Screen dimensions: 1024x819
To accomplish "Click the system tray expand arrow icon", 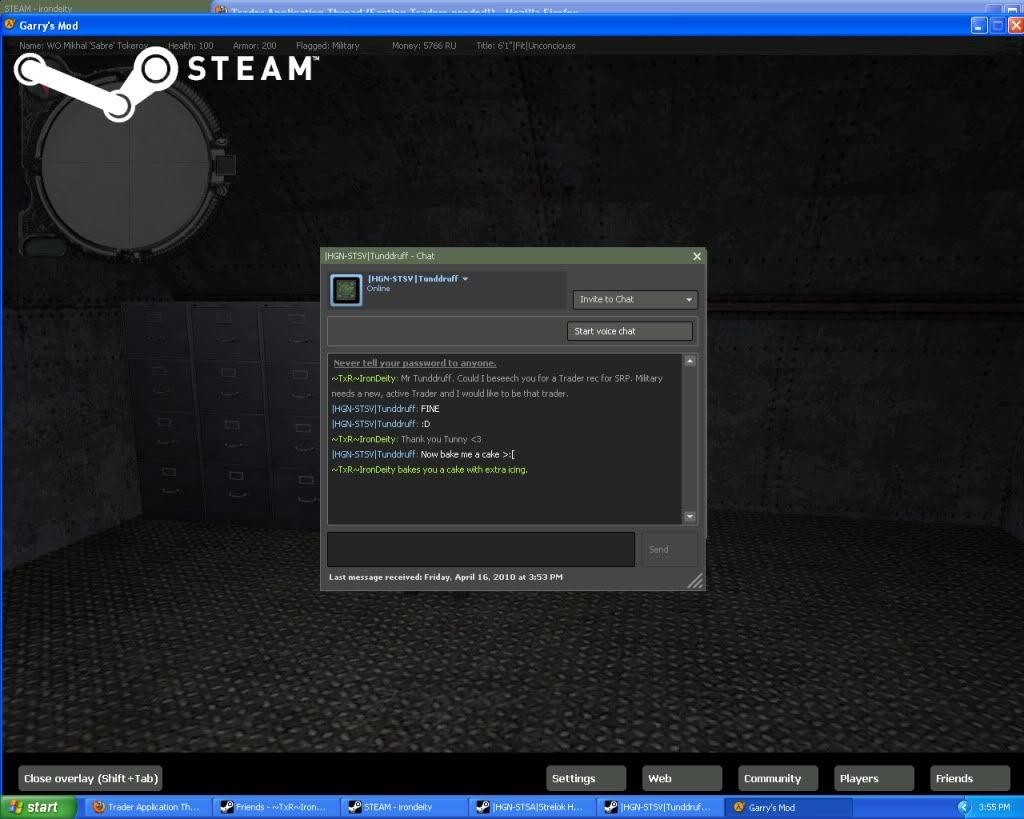I will [963, 808].
